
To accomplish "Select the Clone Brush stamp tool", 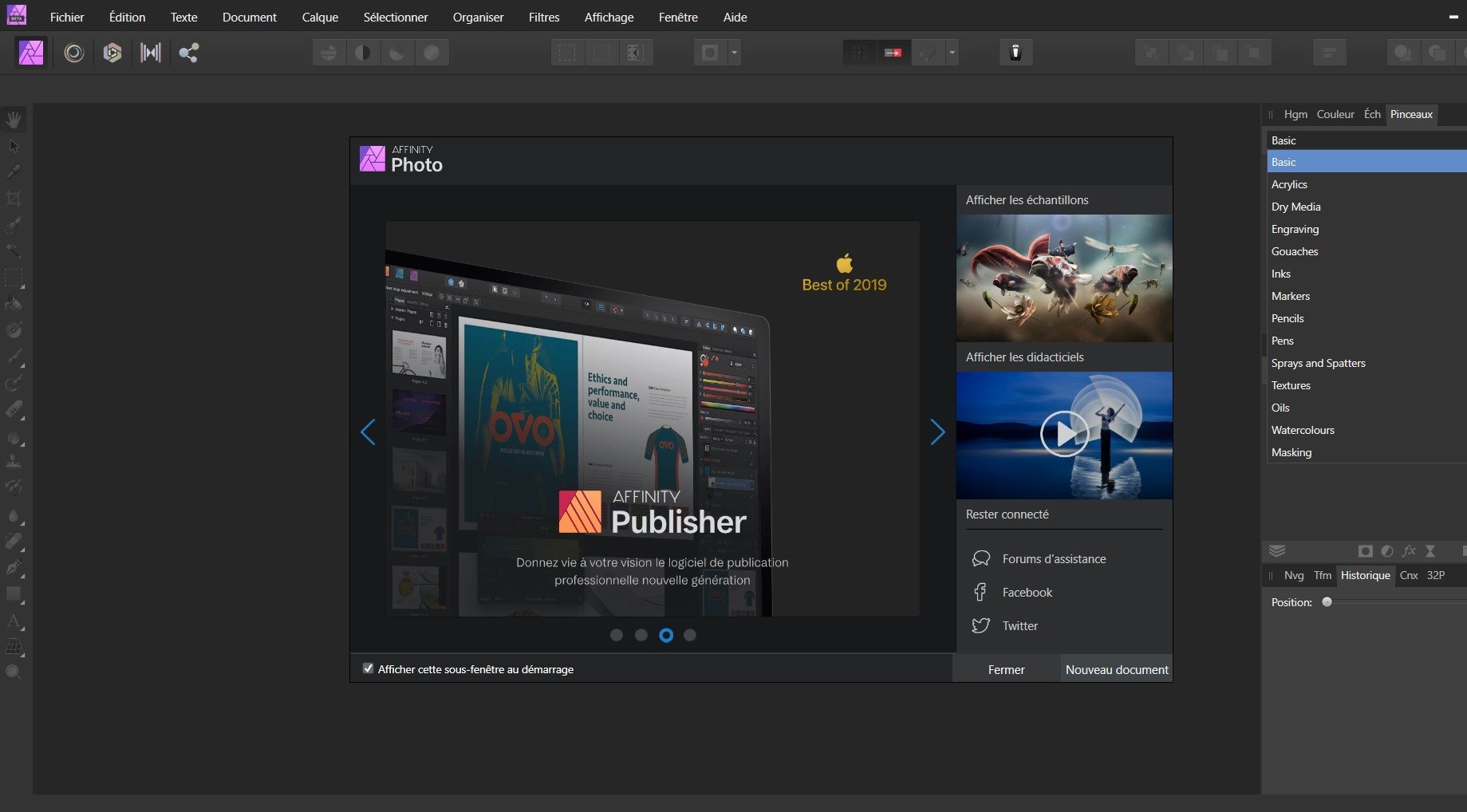I will pyautogui.click(x=14, y=462).
